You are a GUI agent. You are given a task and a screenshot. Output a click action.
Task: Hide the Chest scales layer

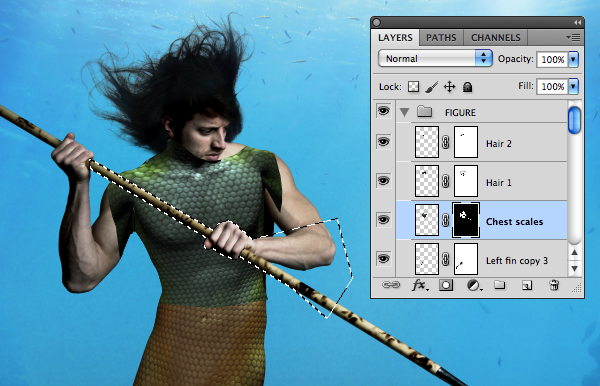[x=383, y=220]
